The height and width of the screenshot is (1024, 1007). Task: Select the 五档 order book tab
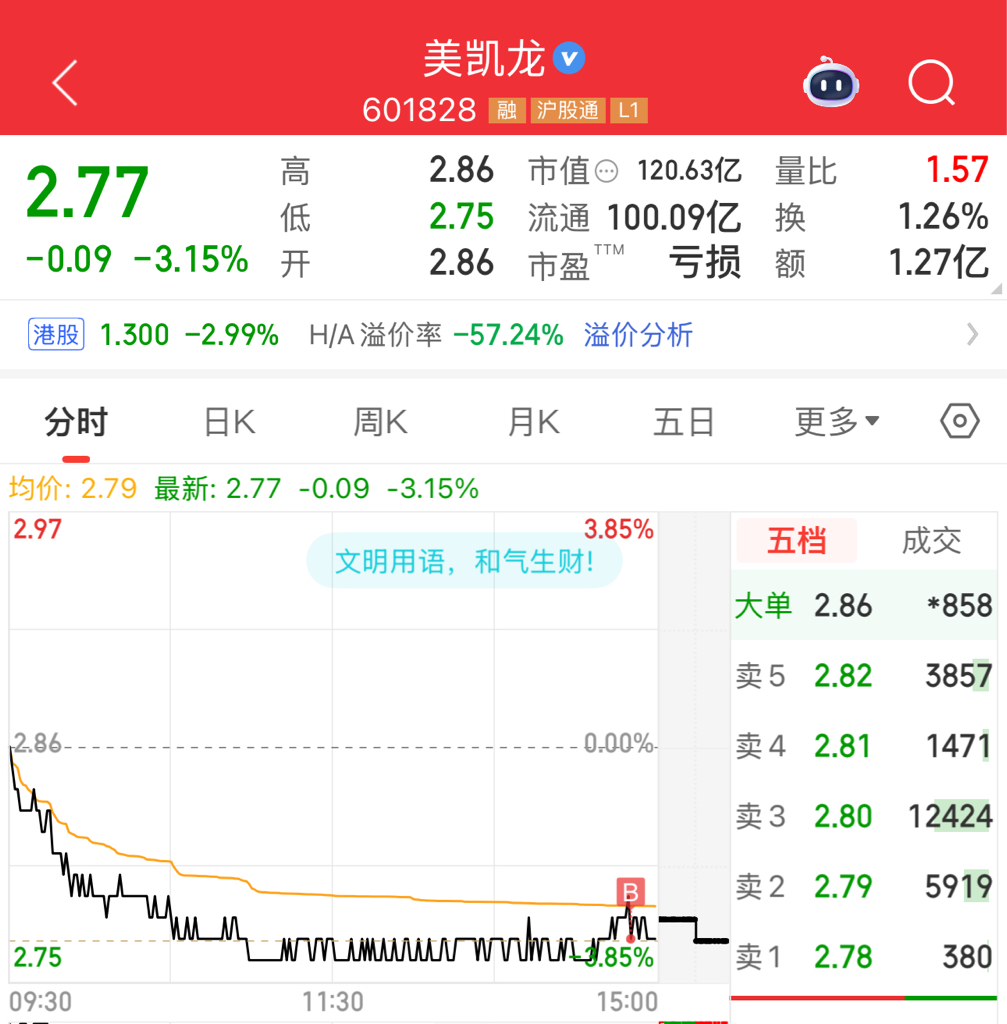796,541
